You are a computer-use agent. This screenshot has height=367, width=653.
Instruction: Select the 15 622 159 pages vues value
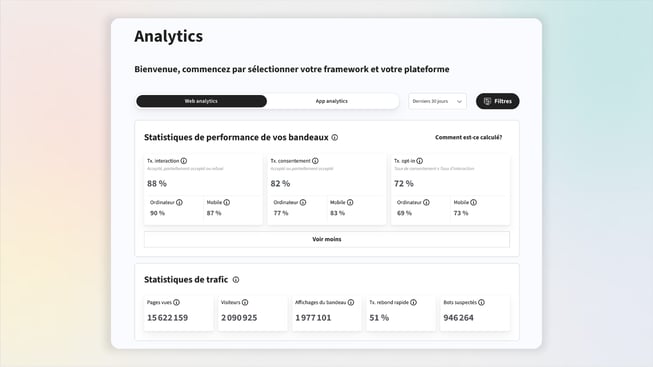click(x=167, y=318)
